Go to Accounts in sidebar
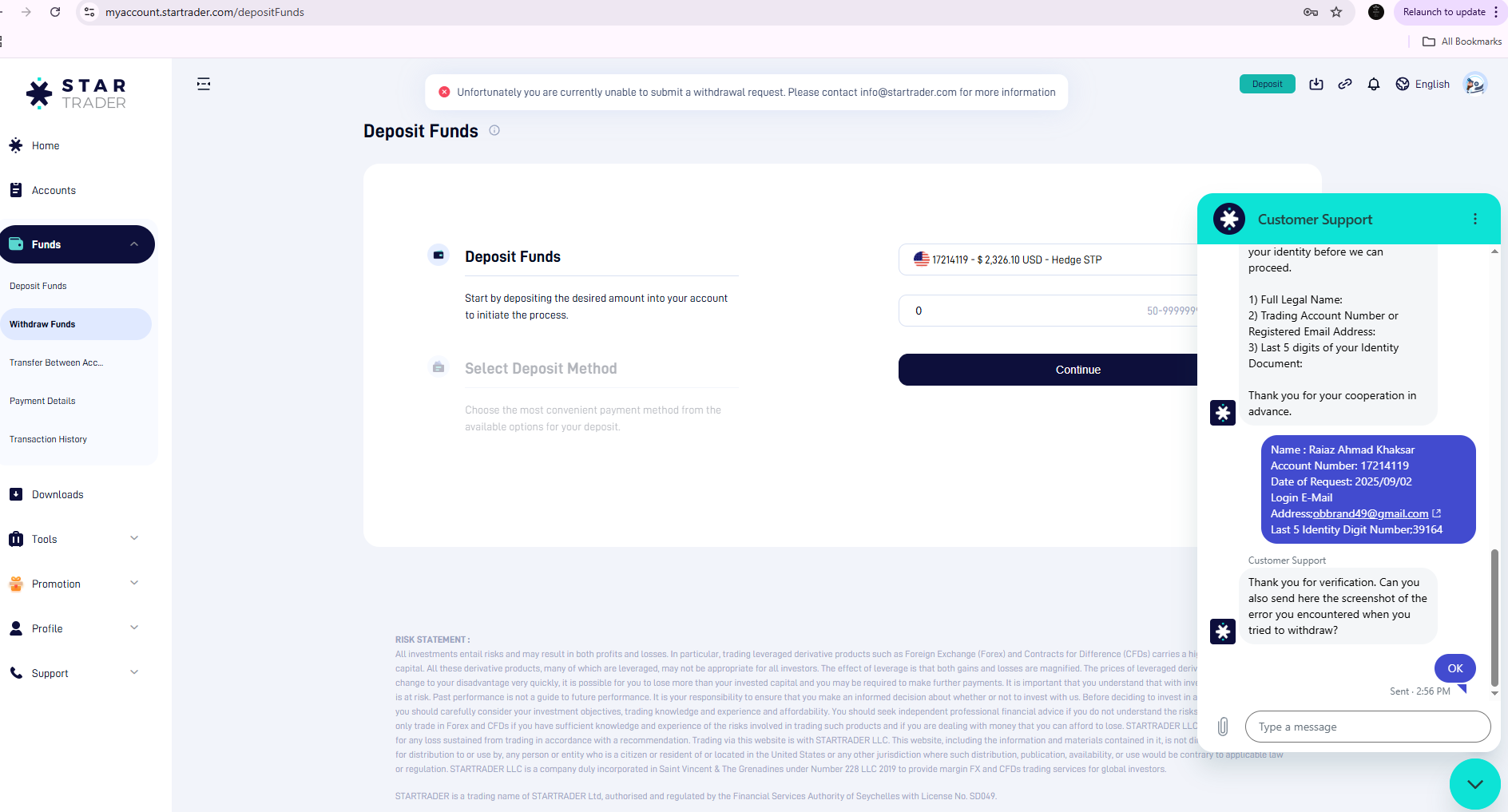 54,190
